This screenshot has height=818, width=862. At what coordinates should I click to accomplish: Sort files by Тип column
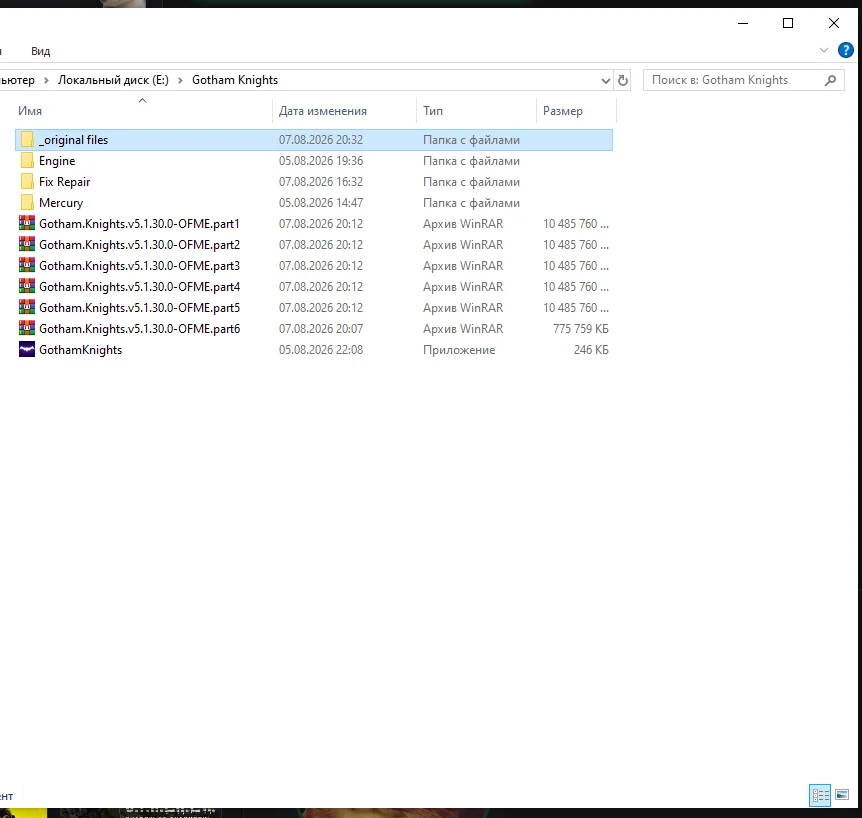[433, 111]
